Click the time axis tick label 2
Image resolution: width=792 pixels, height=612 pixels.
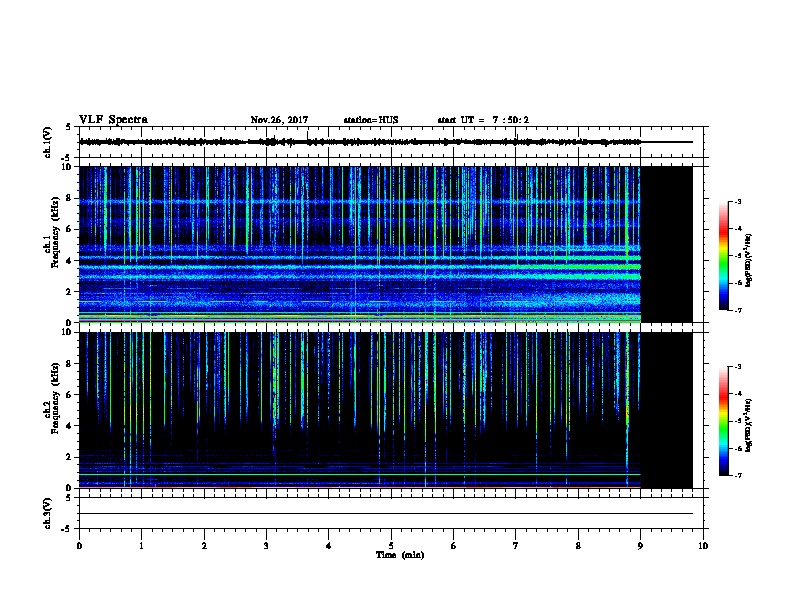pyautogui.click(x=204, y=546)
